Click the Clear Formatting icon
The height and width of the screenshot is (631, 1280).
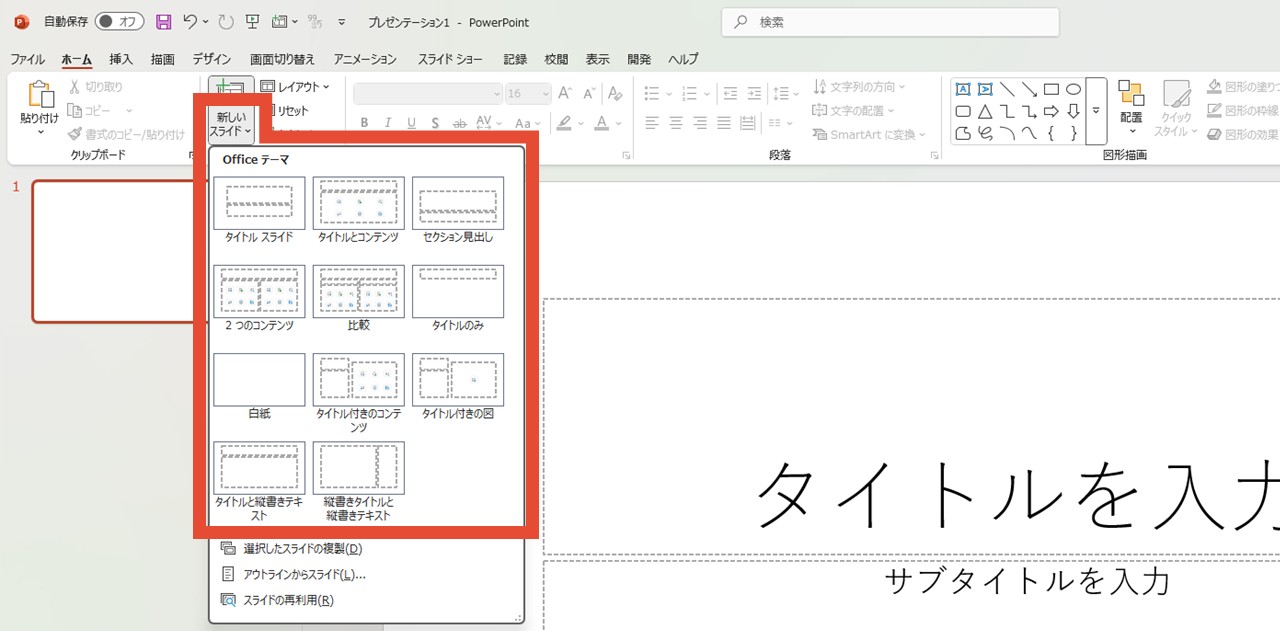point(614,93)
